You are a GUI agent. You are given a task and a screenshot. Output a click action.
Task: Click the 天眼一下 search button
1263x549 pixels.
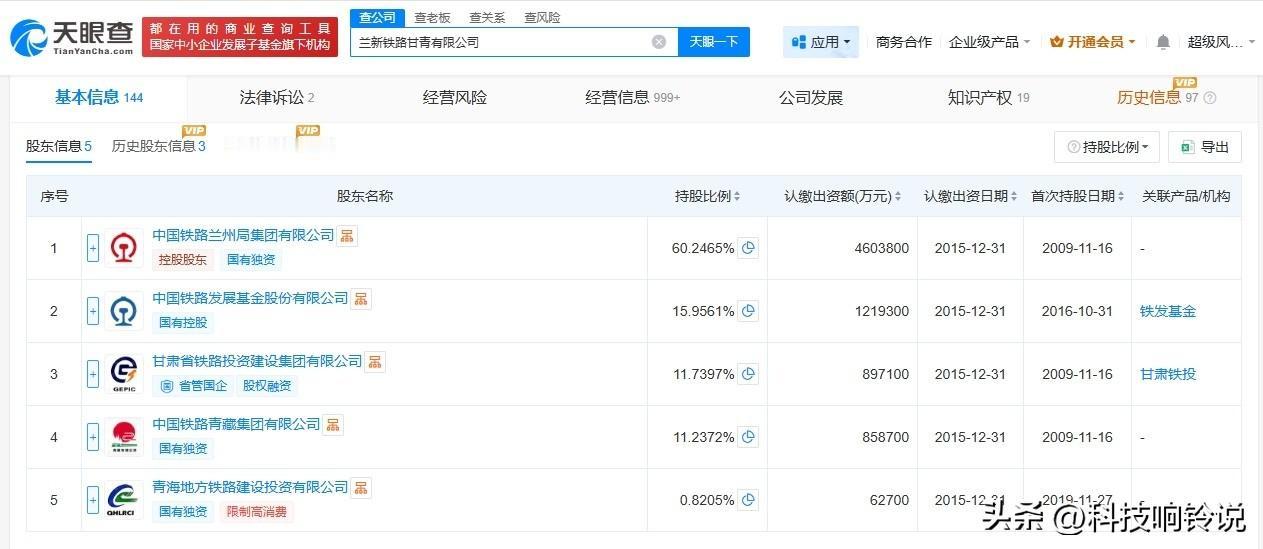coord(714,42)
